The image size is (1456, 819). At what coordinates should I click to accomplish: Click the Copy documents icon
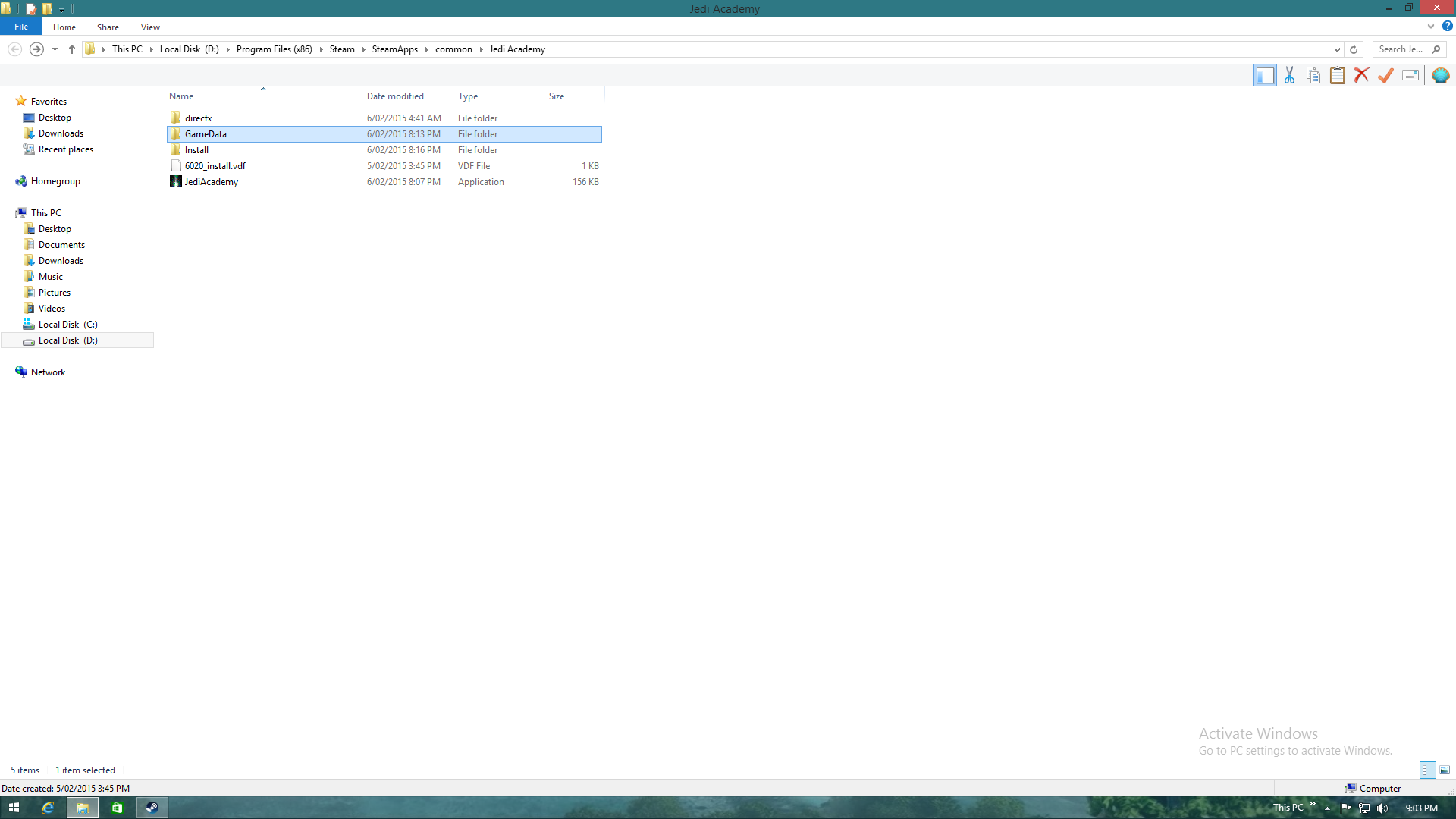click(x=1313, y=75)
